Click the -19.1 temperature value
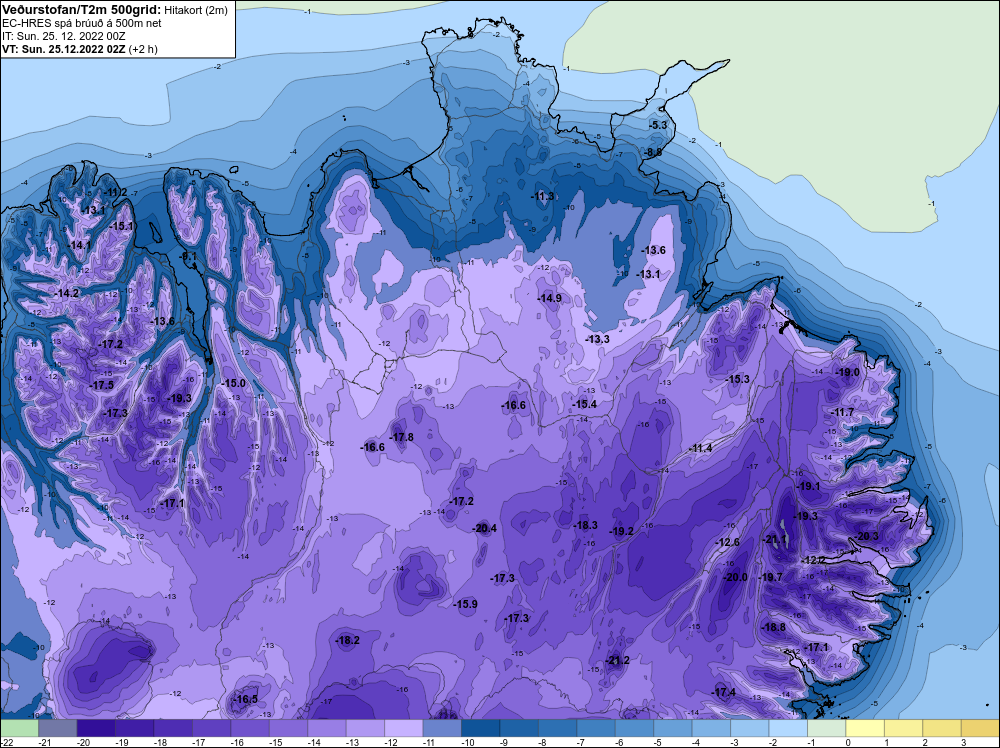 tap(809, 486)
